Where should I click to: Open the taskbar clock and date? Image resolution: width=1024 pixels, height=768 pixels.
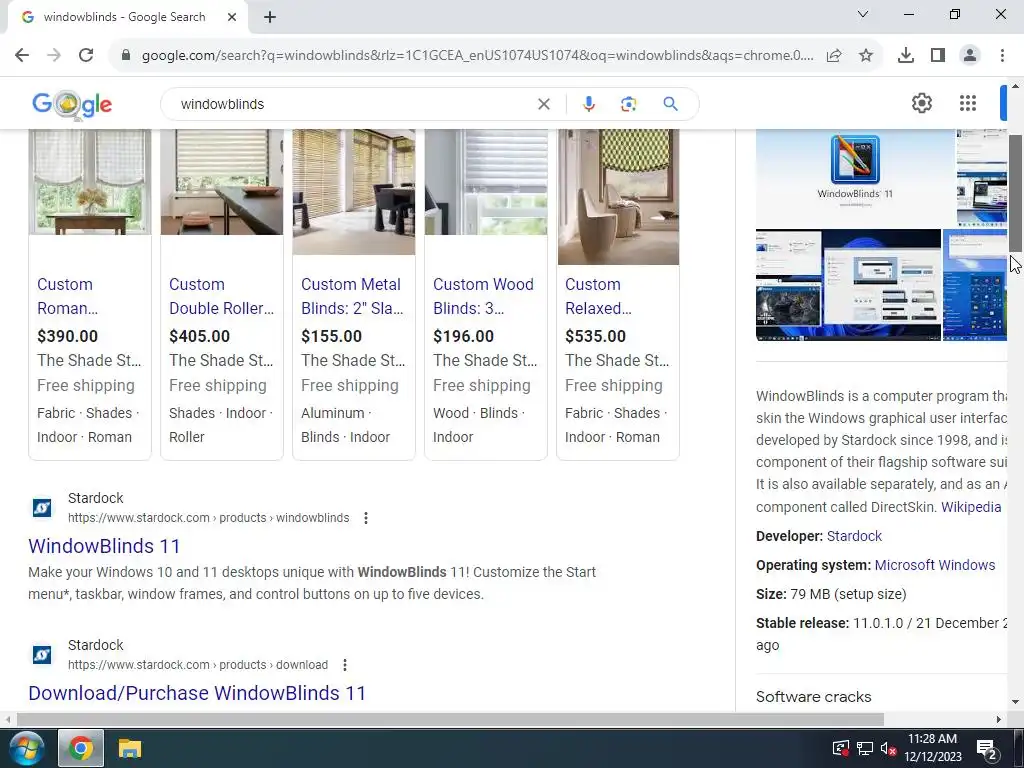933,748
